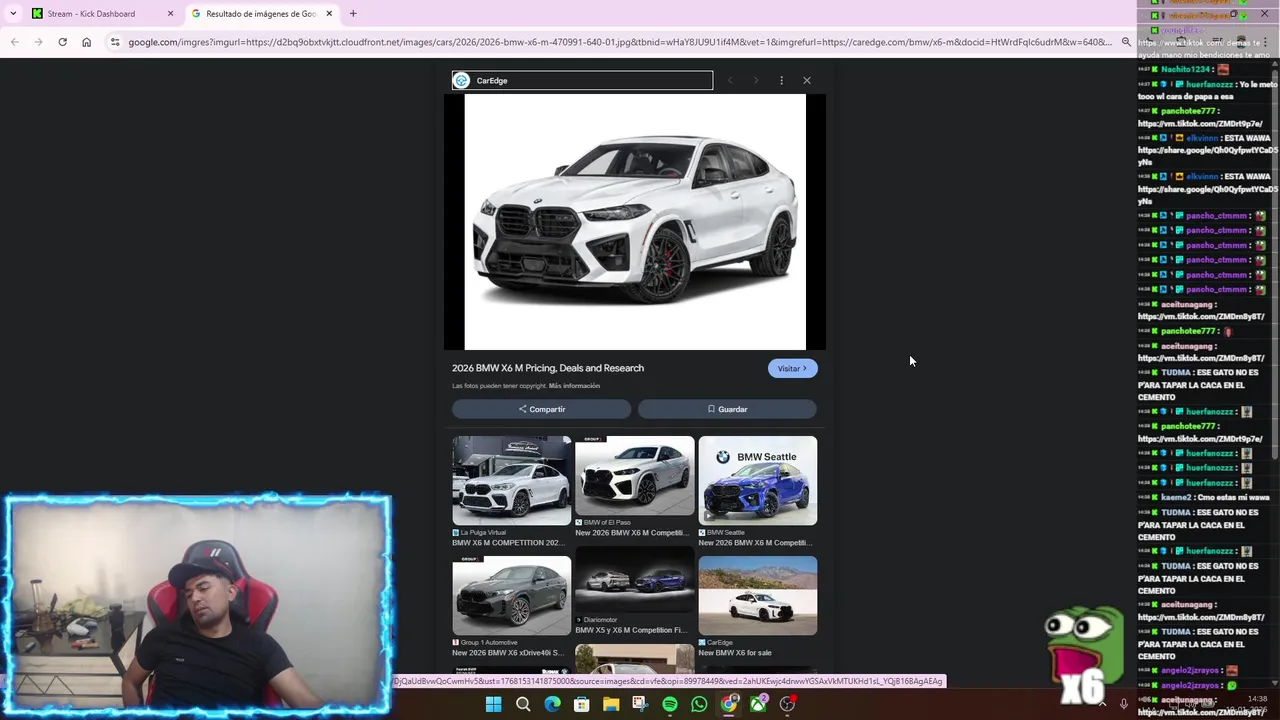Reload the current Chrome page
The width and height of the screenshot is (1280, 720).
62,42
